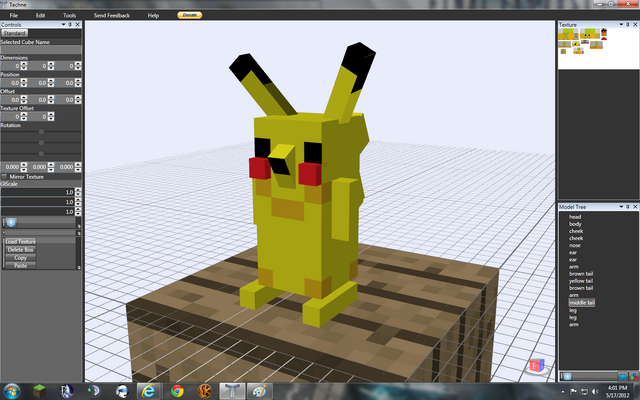Click the red orientation cube in viewport corner
640x400 pixels.
tap(537, 365)
